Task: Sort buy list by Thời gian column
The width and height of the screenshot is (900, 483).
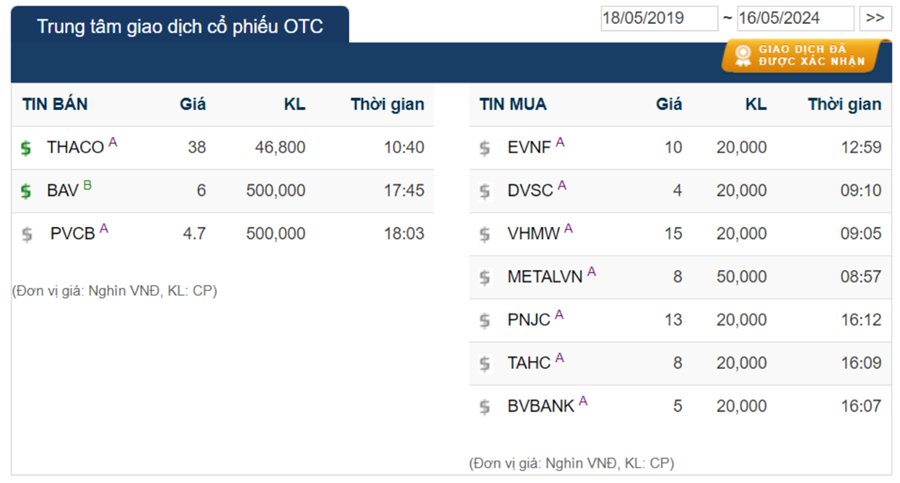Action: pos(844,104)
